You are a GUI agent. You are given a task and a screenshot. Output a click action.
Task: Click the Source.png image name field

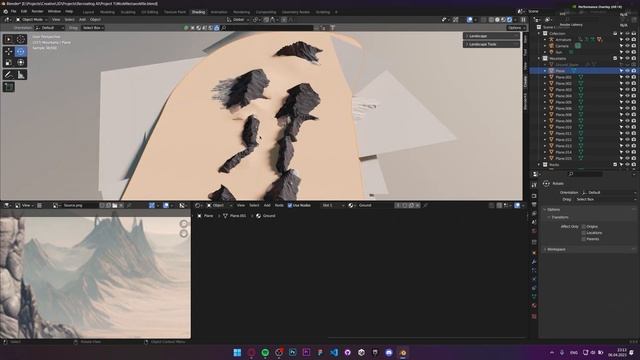tap(80, 205)
